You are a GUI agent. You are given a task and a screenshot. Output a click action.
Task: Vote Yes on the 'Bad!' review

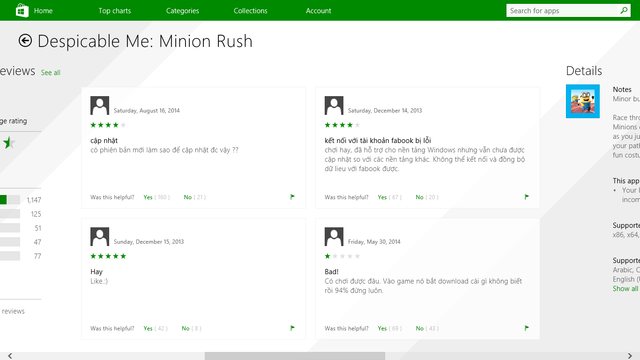click(x=382, y=328)
